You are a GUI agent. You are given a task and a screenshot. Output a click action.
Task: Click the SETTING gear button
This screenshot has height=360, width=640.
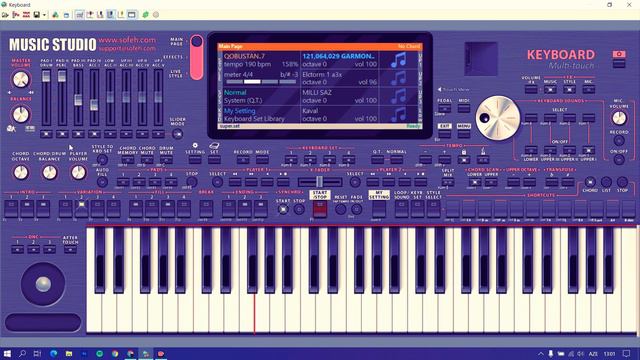195,159
